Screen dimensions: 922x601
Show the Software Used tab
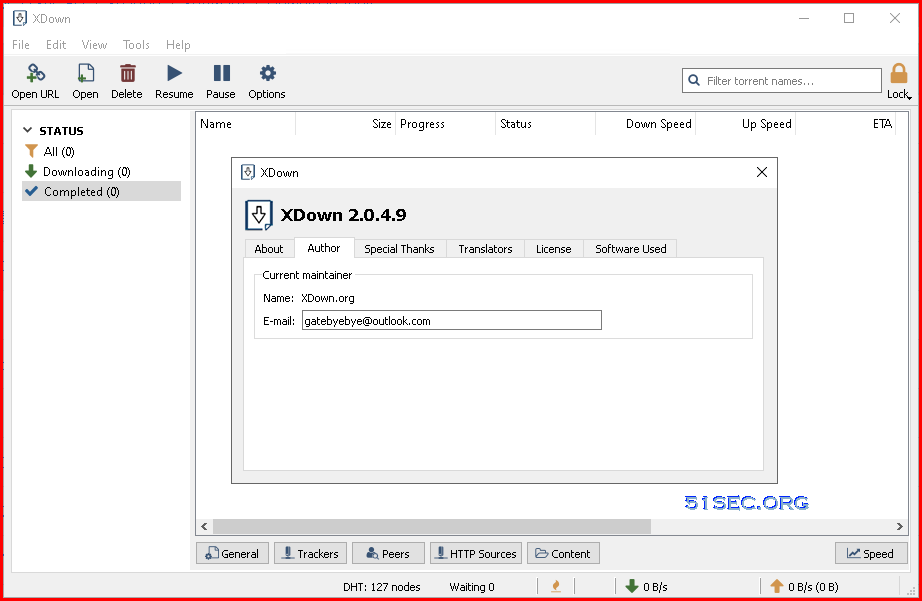[x=630, y=249]
